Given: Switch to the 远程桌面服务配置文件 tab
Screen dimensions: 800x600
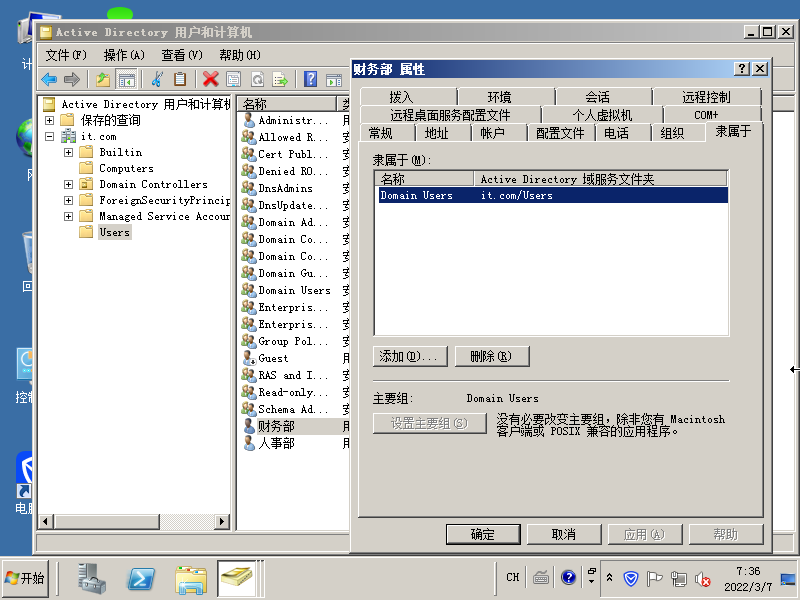Looking at the screenshot, I should coord(450,115).
